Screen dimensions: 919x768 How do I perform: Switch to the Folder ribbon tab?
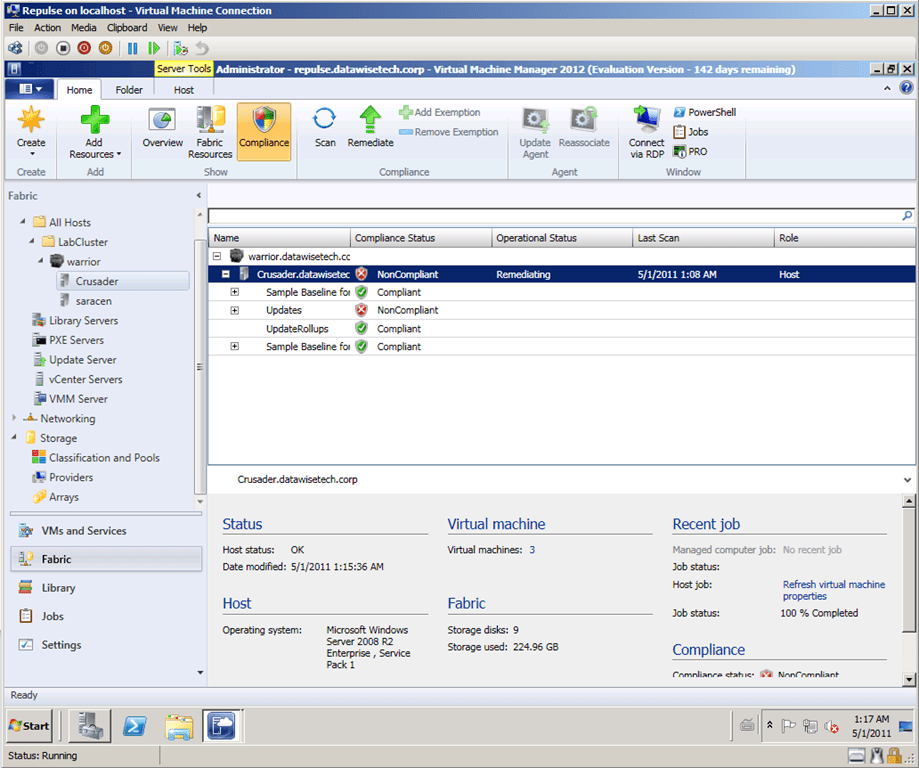click(129, 90)
